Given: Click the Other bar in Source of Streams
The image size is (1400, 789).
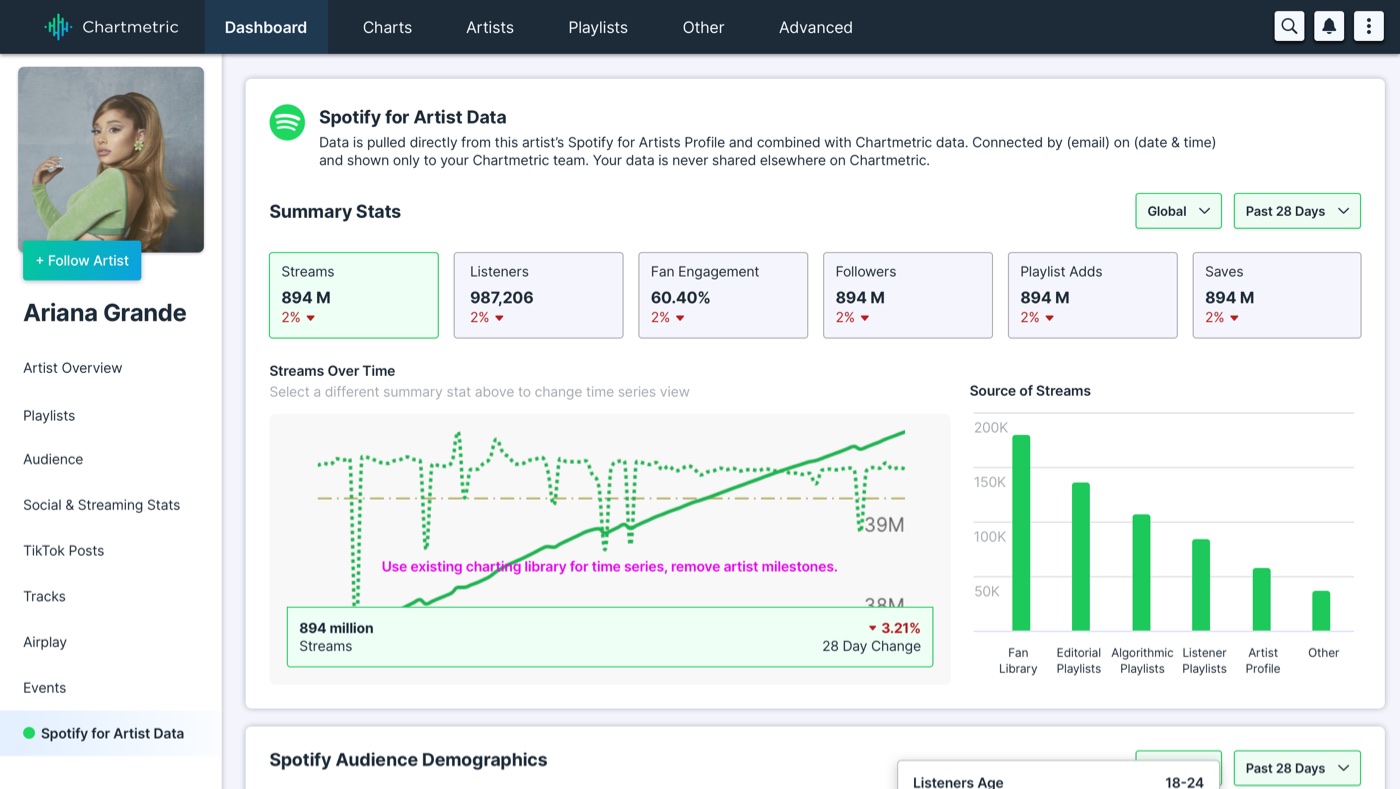Looking at the screenshot, I should tap(1321, 611).
